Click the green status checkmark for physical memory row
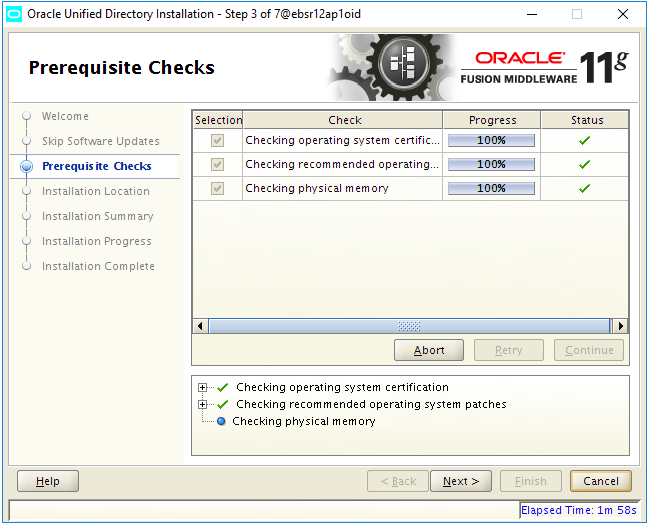This screenshot has width=649, height=524. pos(584,189)
